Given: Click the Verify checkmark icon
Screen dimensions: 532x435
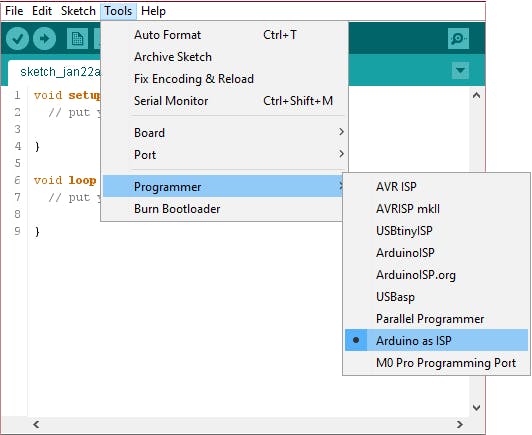Looking at the screenshot, I should click(17, 39).
